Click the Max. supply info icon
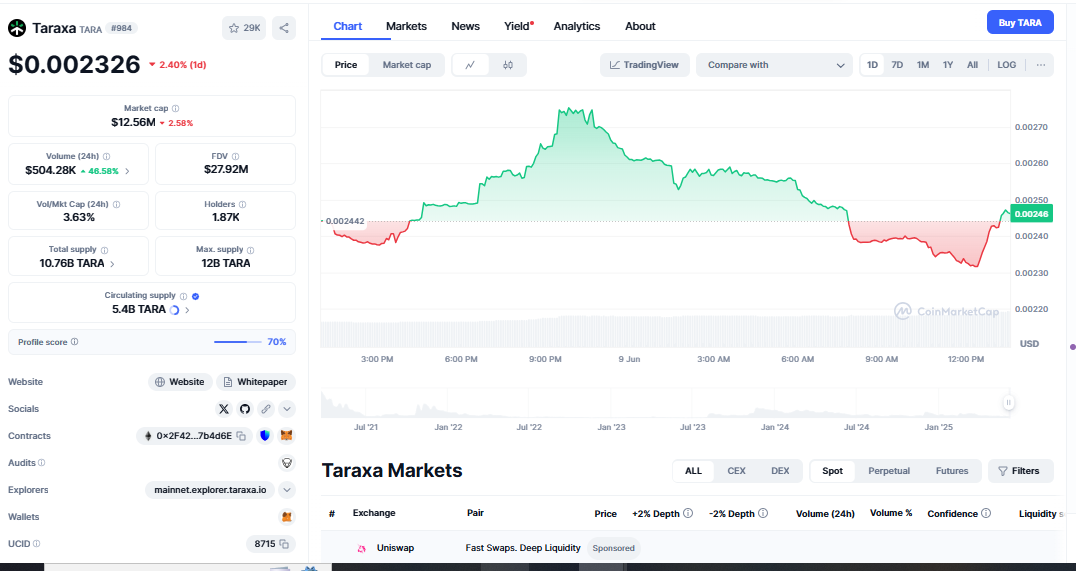Screen dimensions: 1076x571 (250, 250)
